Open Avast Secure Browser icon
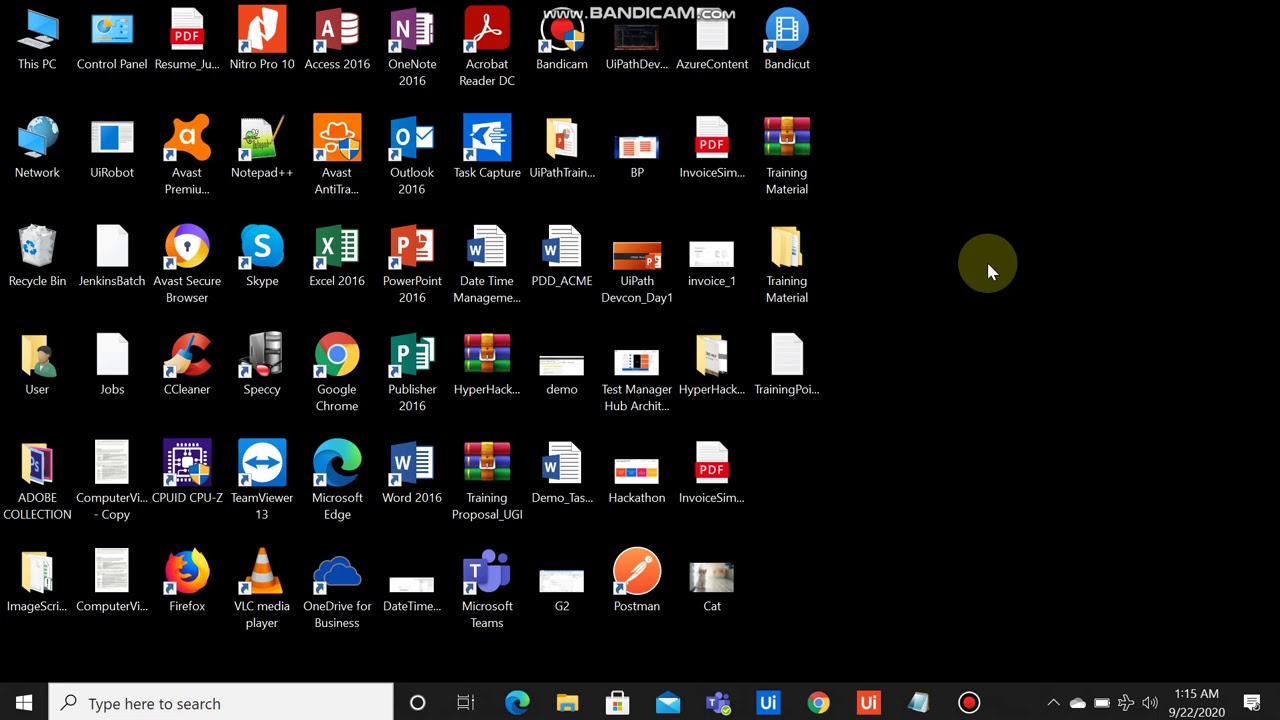Image resolution: width=1280 pixels, height=720 pixels. point(187,264)
